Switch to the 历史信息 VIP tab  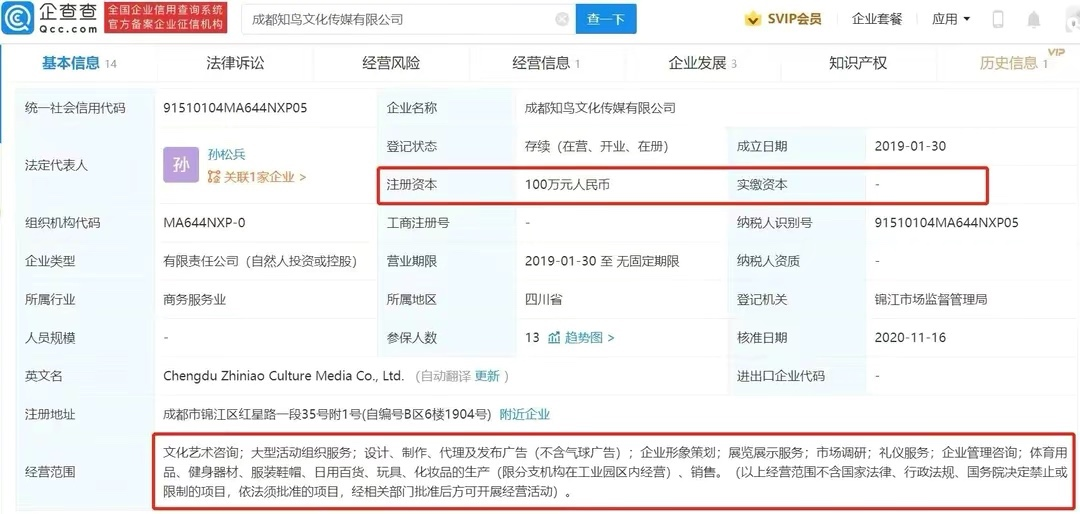click(x=1014, y=63)
